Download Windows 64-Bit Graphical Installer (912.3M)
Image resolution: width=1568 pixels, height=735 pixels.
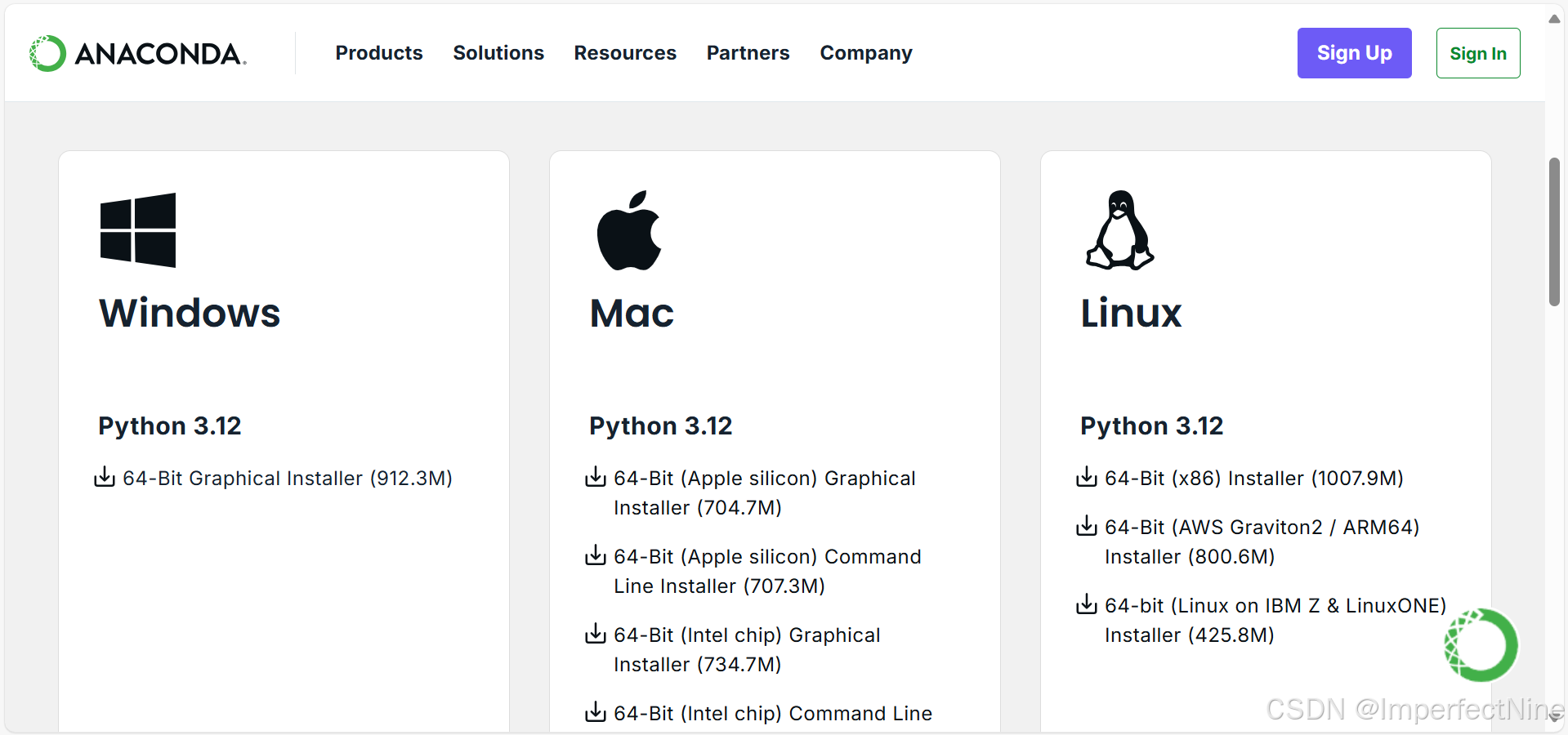(x=288, y=478)
